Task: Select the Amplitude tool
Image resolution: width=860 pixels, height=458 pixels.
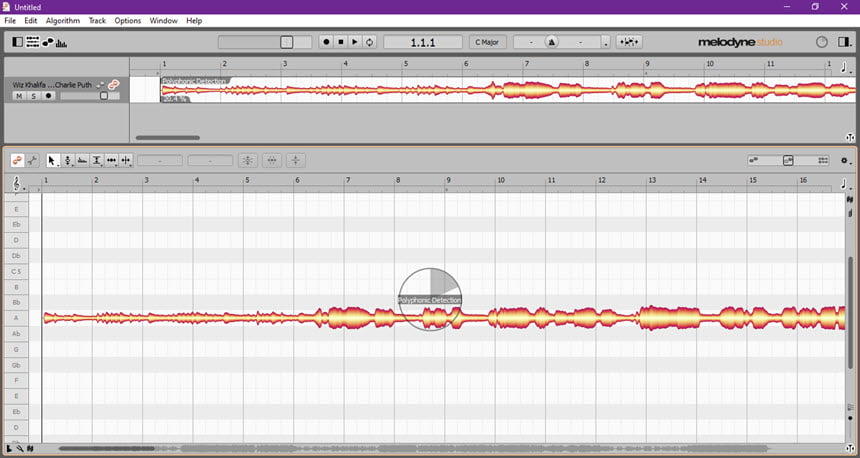Action: click(82, 160)
